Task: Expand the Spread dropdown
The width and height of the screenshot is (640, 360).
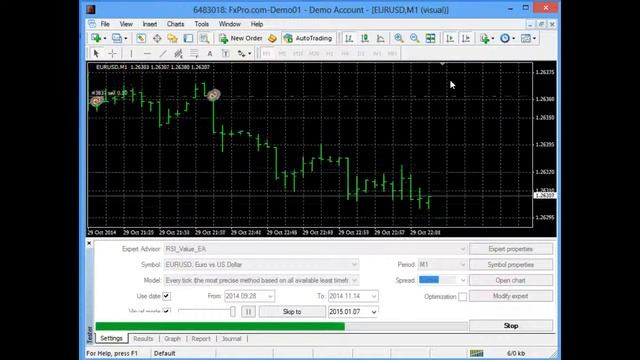Action: [462, 280]
